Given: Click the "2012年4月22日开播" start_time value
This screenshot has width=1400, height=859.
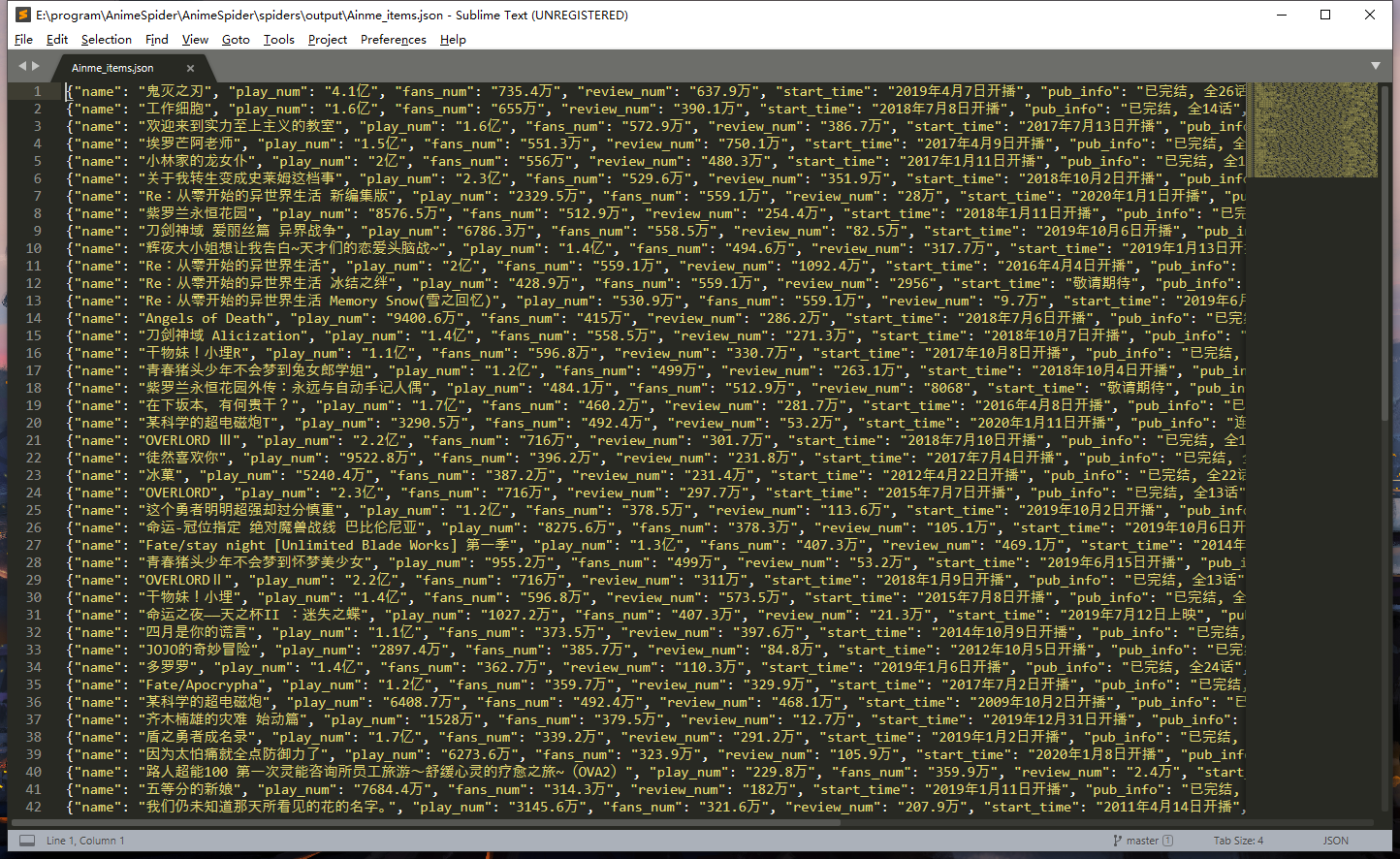Looking at the screenshot, I should click(955, 475).
